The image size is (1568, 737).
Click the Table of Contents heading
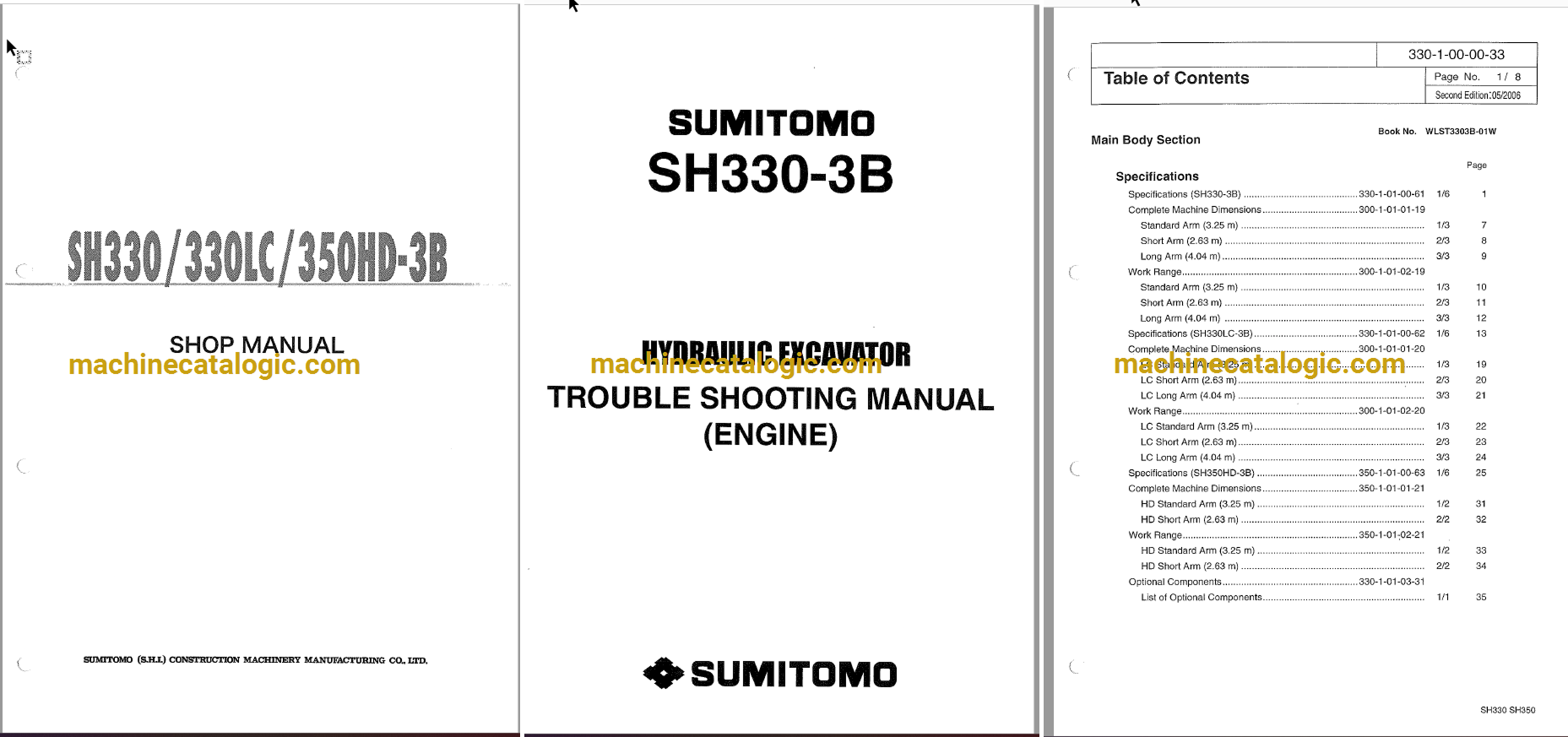coord(1176,79)
